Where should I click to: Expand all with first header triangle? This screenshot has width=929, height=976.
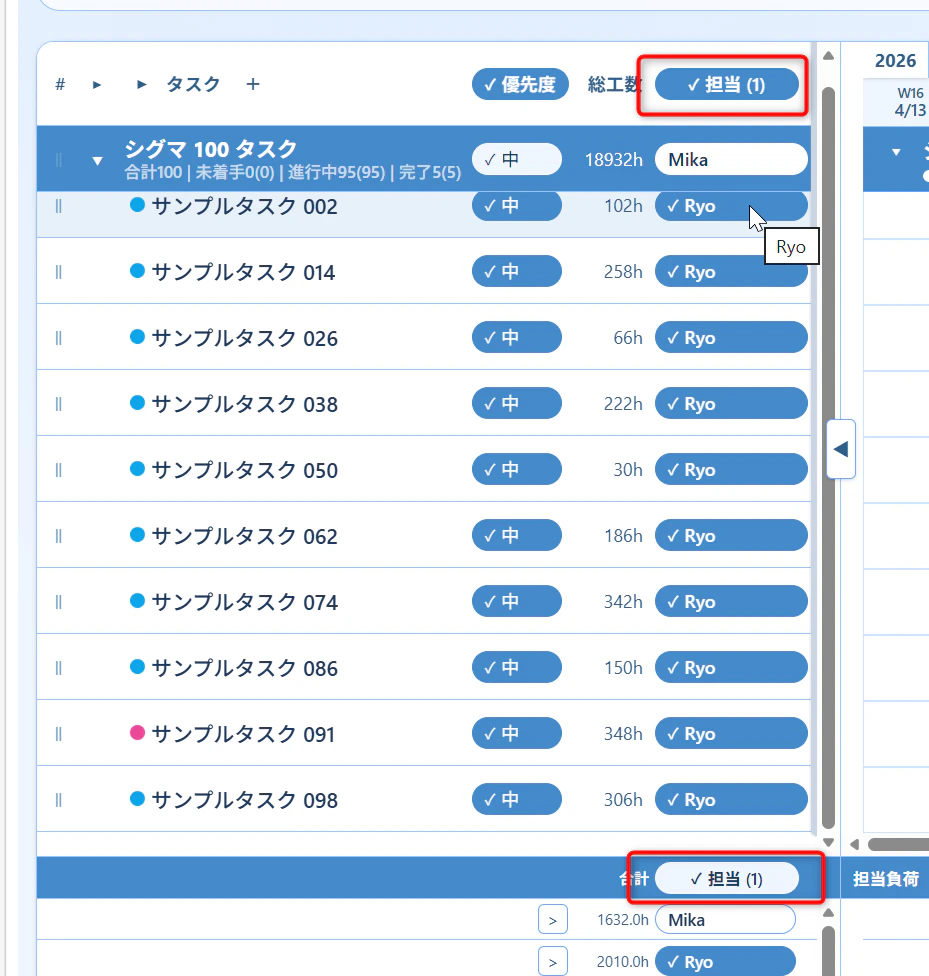97,85
